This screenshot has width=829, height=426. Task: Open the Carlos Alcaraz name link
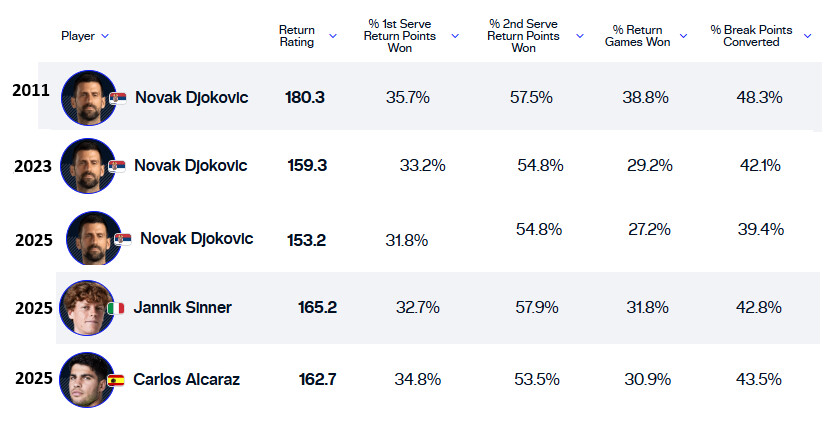click(186, 380)
